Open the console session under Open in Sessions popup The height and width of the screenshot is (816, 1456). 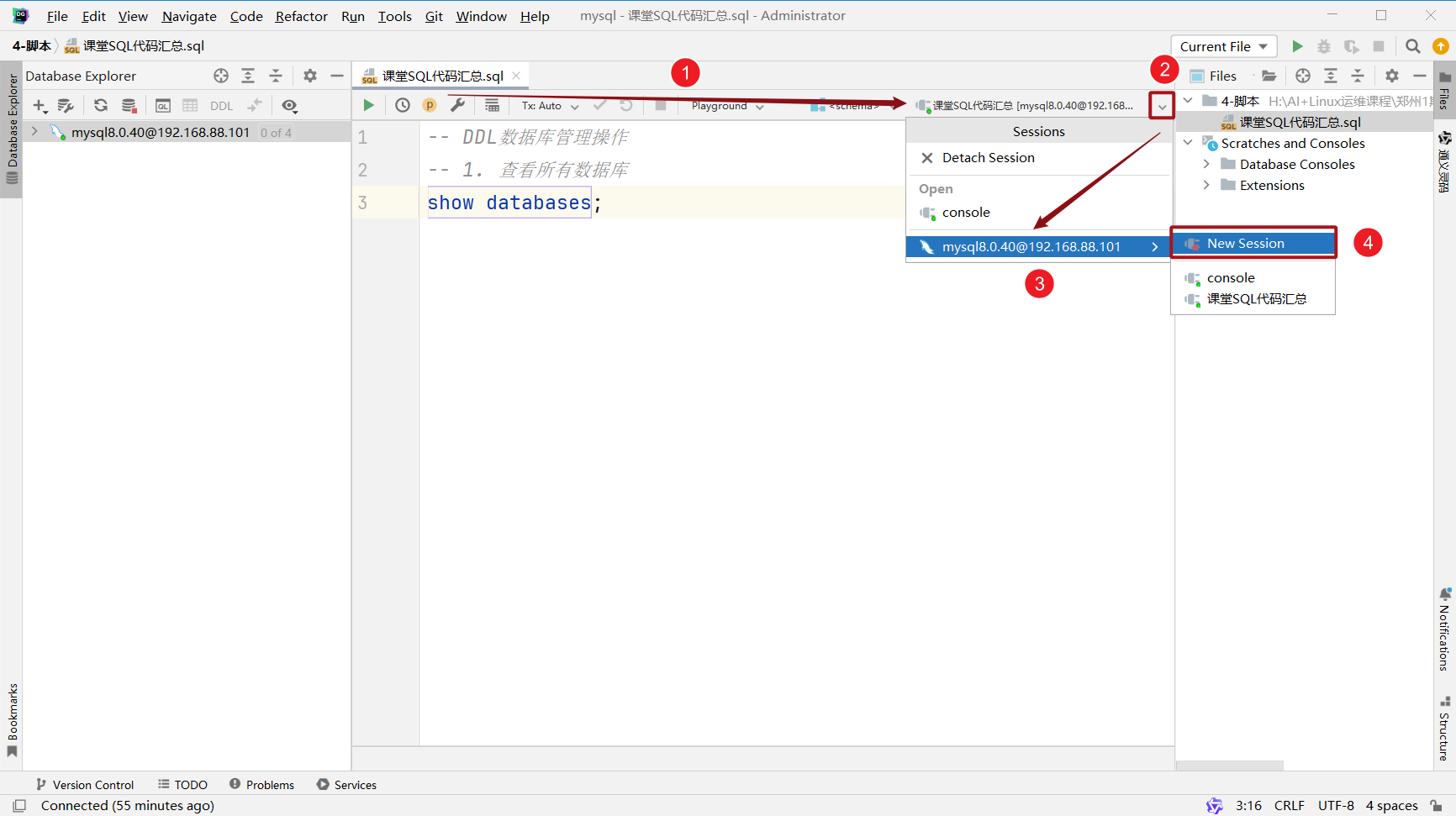pyautogui.click(x=1038, y=213)
